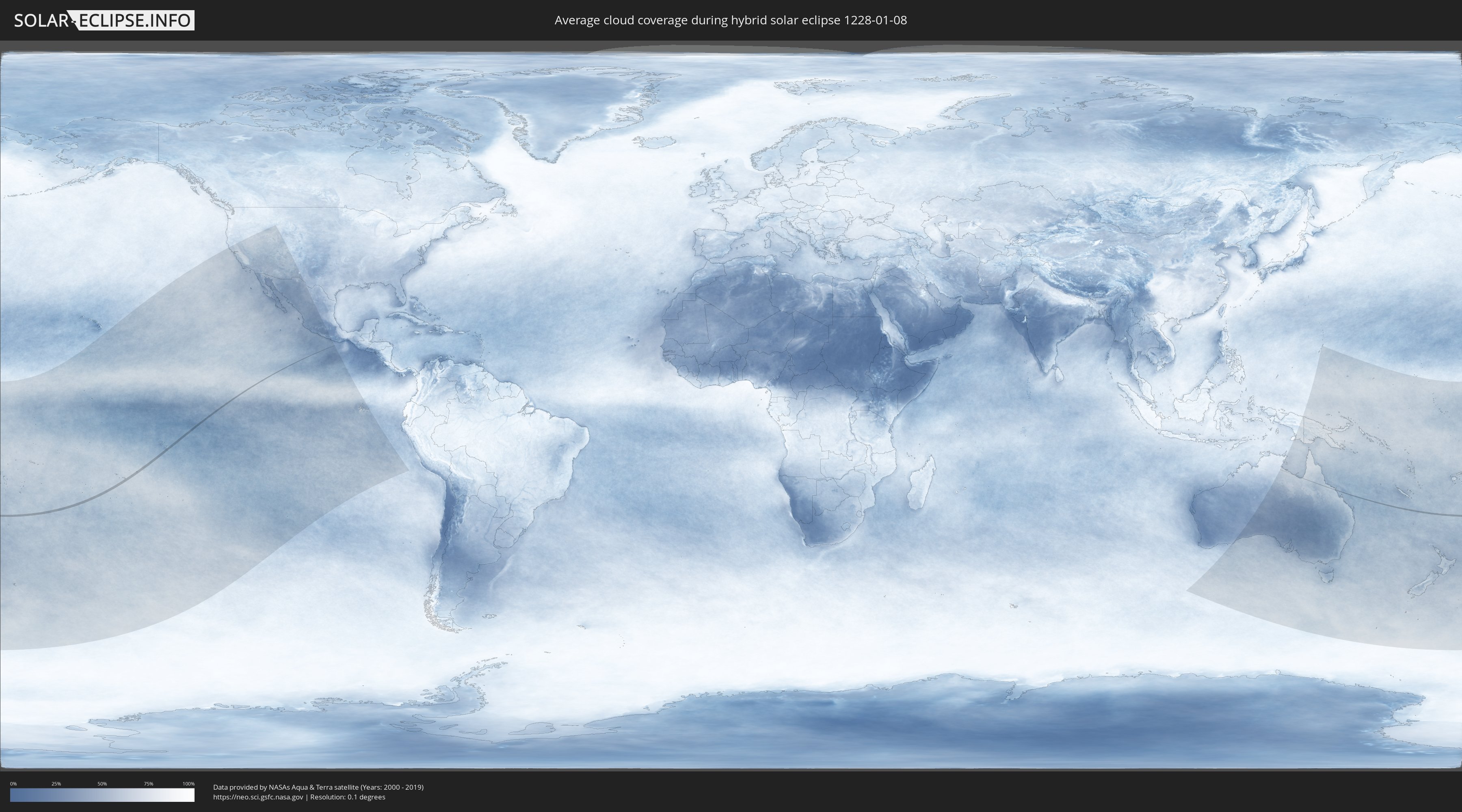Click the NASA Aqua & Terra data credit text
This screenshot has height=812, width=1462.
(318, 787)
